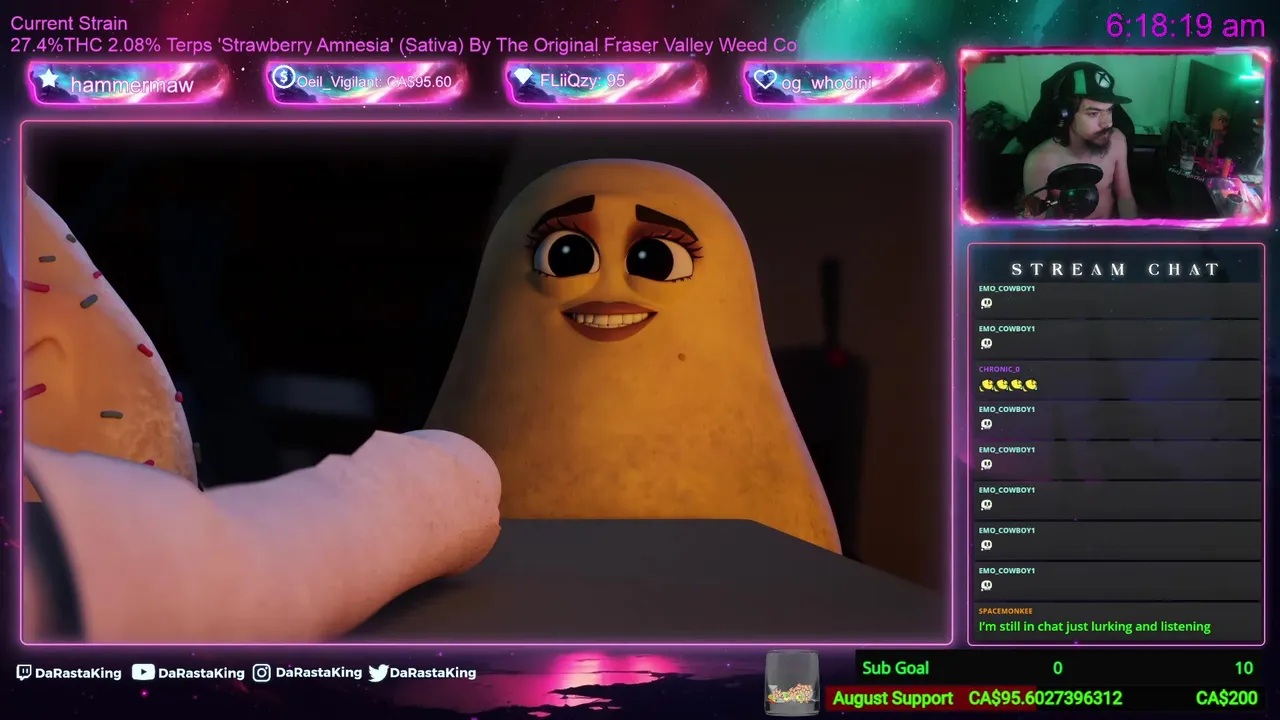Click the dollar coin icon beside Oeil_Vigilant
The image size is (1280, 720).
(283, 77)
